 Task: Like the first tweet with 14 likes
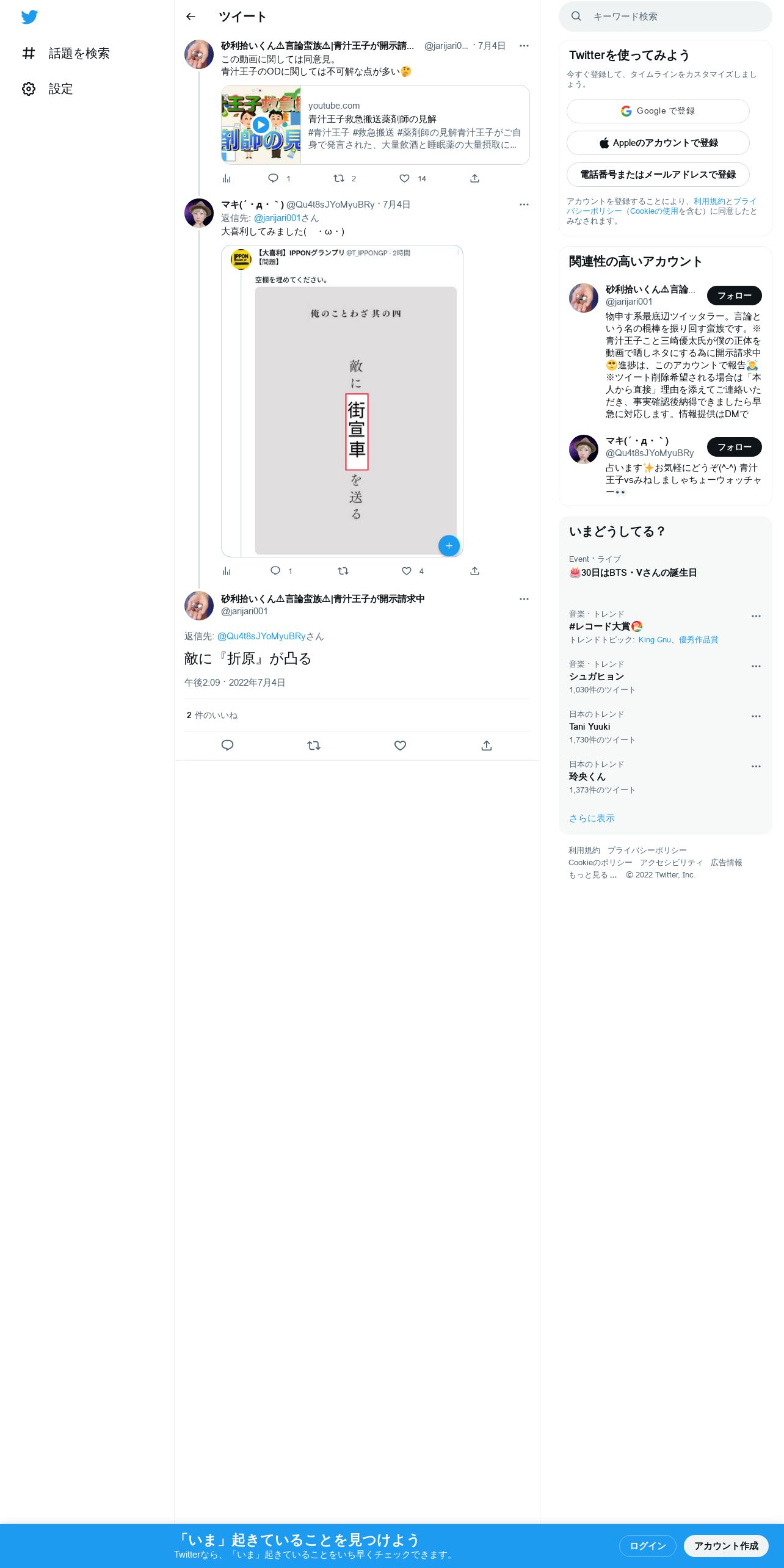tap(404, 178)
